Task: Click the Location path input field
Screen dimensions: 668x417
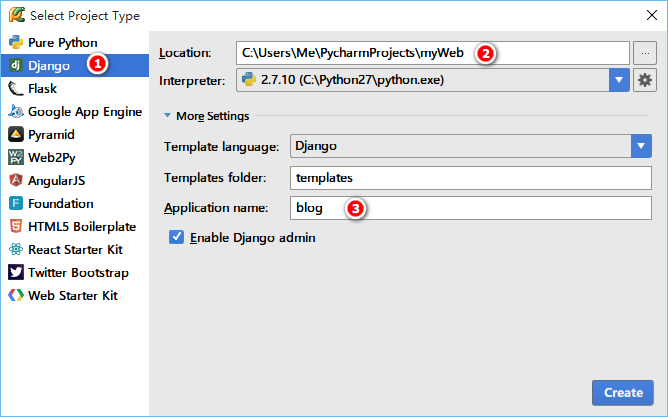Action: (x=433, y=53)
